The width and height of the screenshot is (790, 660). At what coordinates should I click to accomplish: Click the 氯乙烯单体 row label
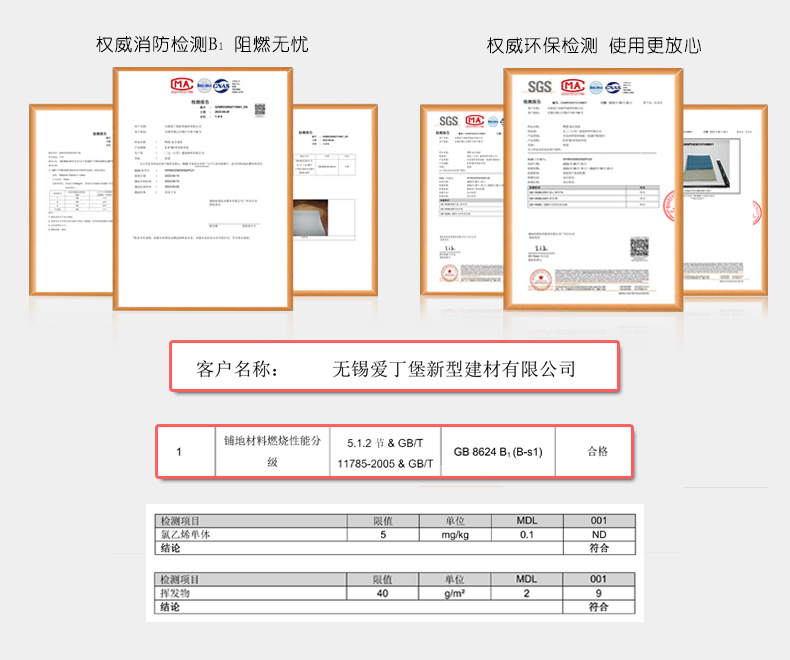187,535
